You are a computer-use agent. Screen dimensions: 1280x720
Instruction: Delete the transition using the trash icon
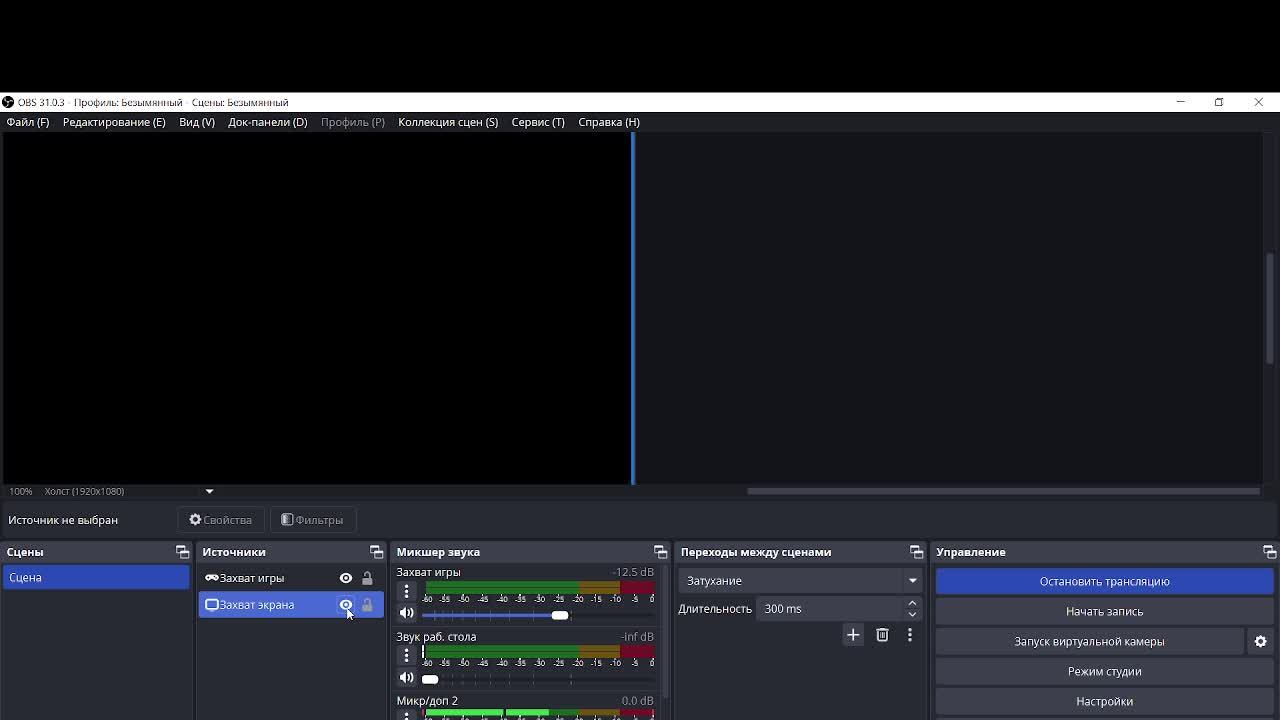tap(882, 635)
